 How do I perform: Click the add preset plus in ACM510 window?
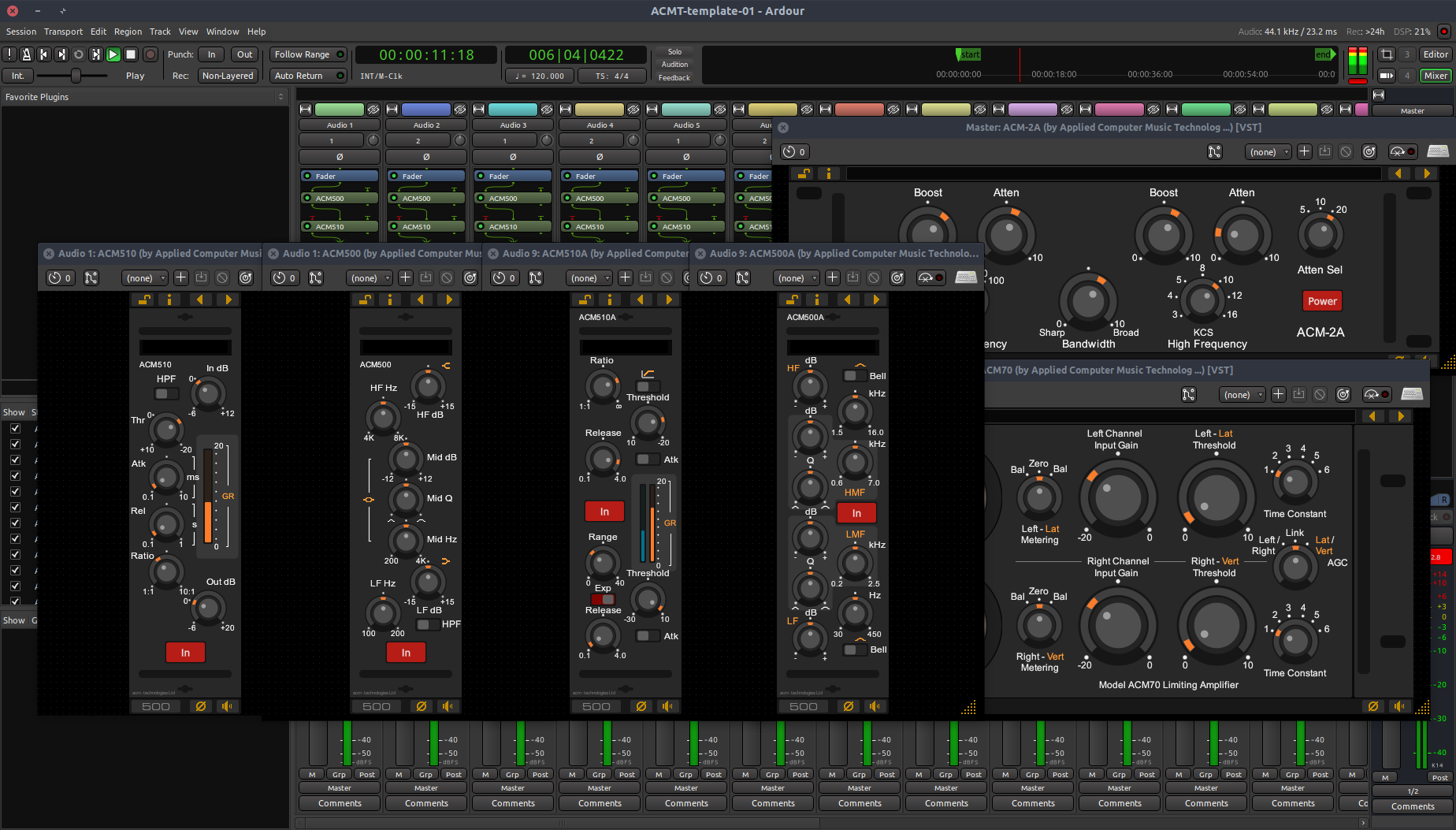[x=180, y=277]
